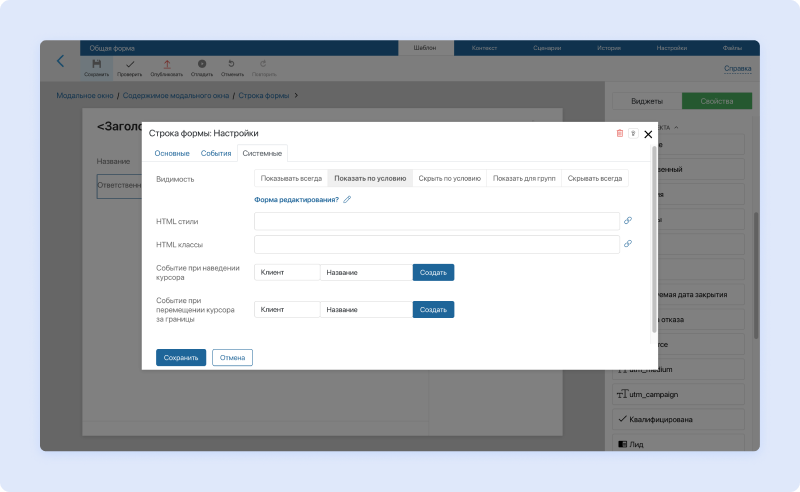Select the Показывать всегда visibility option
The width and height of the screenshot is (800, 492).
point(291,179)
